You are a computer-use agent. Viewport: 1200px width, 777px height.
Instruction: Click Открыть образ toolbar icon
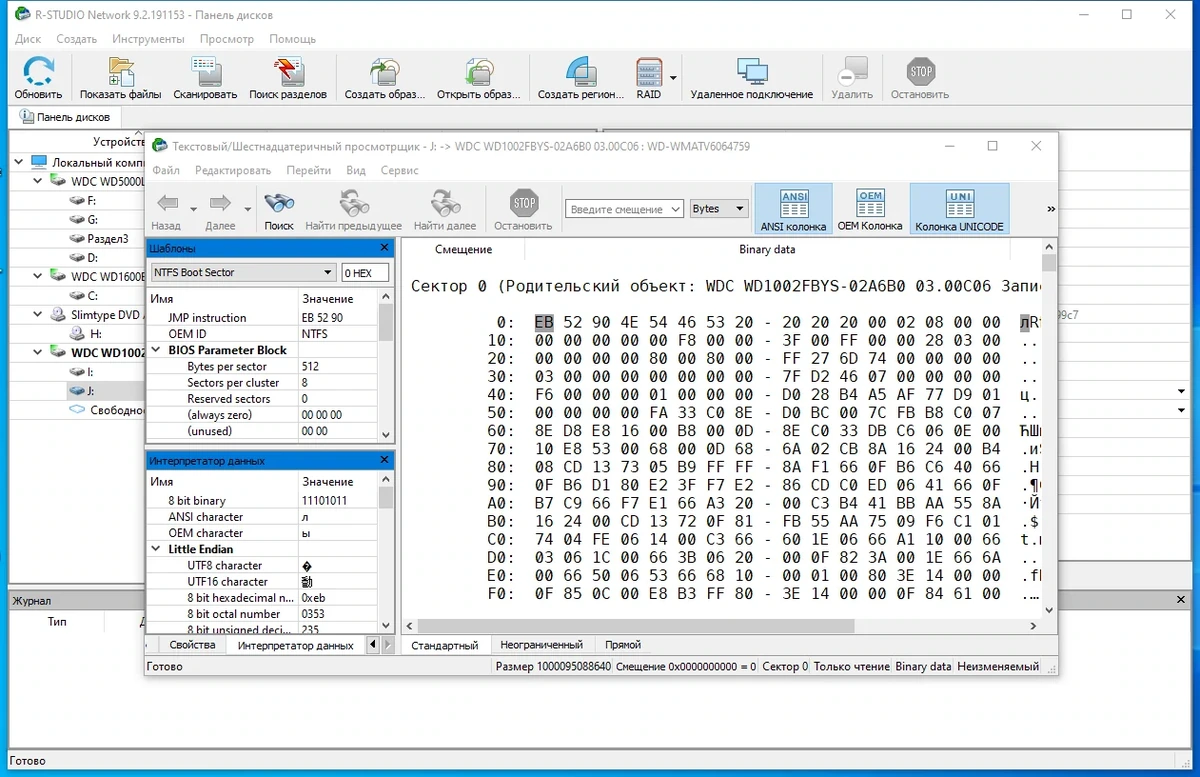[478, 78]
